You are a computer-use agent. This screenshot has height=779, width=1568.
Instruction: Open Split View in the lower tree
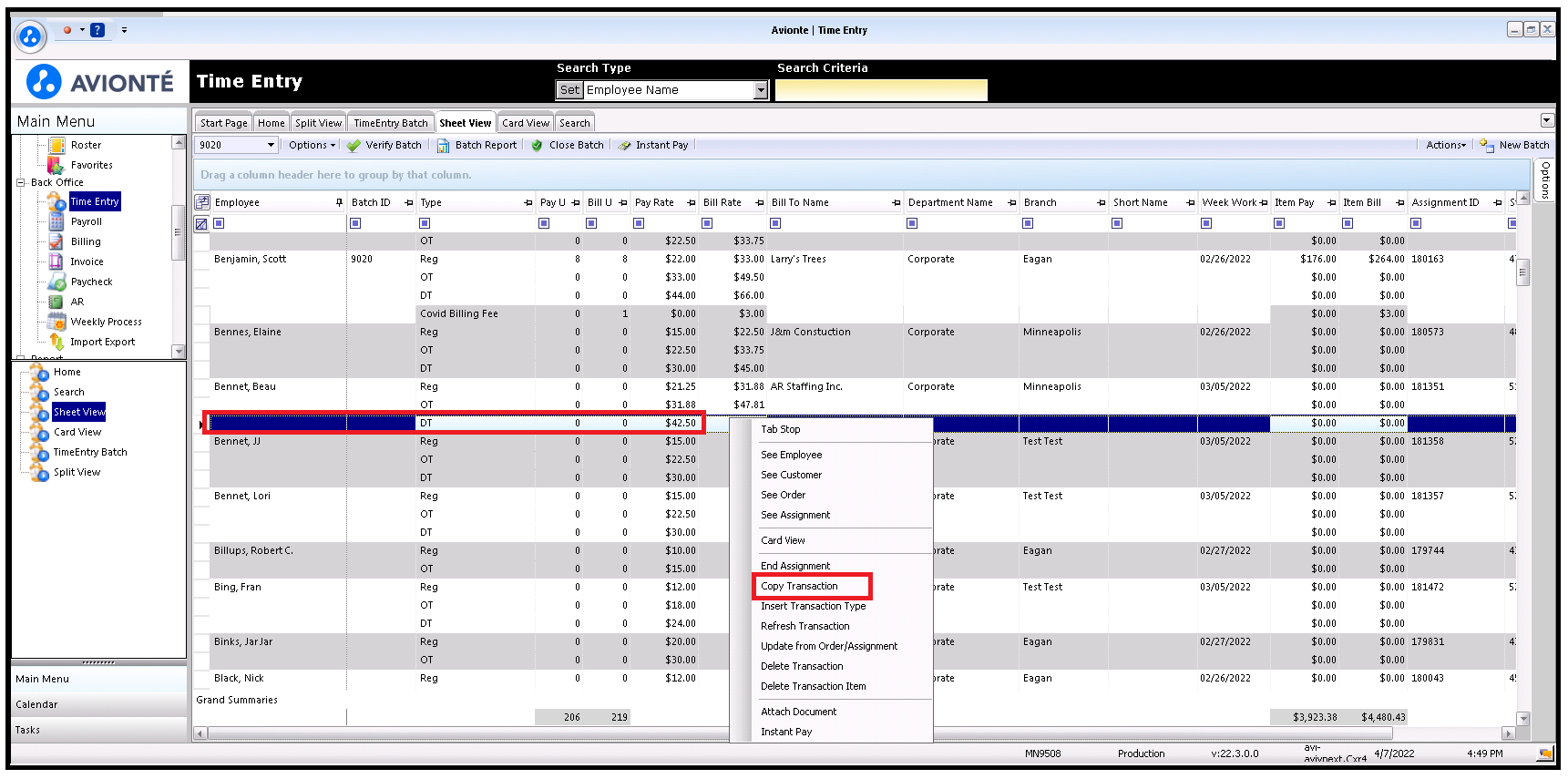click(x=77, y=472)
